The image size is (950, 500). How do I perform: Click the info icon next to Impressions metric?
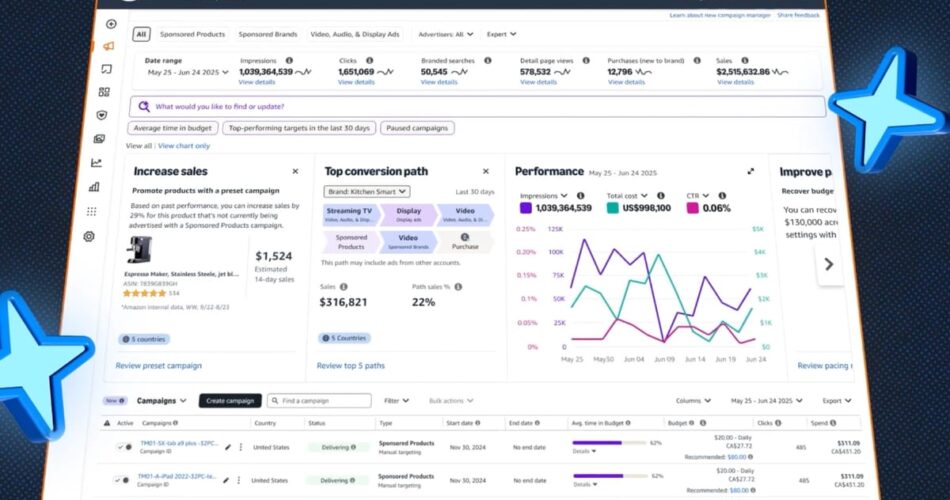click(x=289, y=61)
